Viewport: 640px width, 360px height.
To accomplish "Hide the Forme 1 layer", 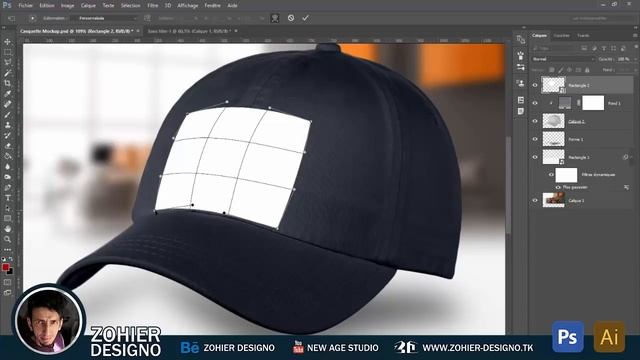I will [535, 139].
